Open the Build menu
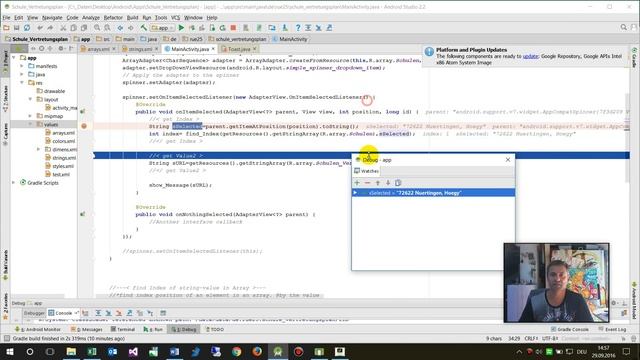This screenshot has width=640, height=360. pos(132,18)
